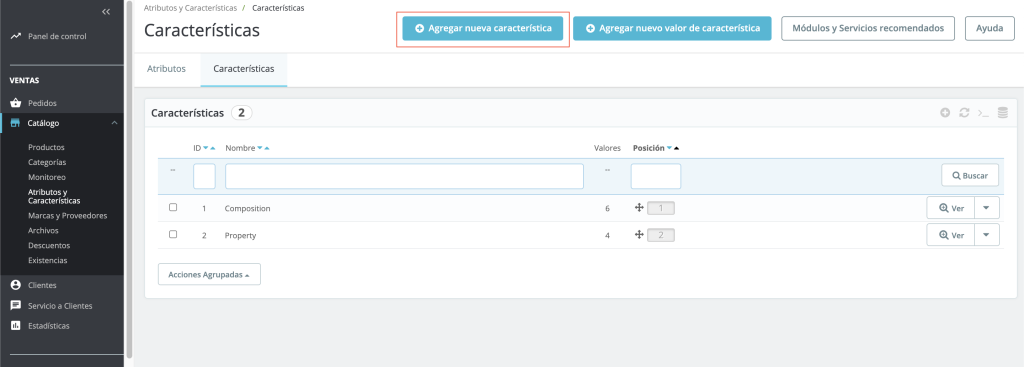Open dropdown arrow for Composition row
Image resolution: width=1024 pixels, height=367 pixels.
click(987, 208)
